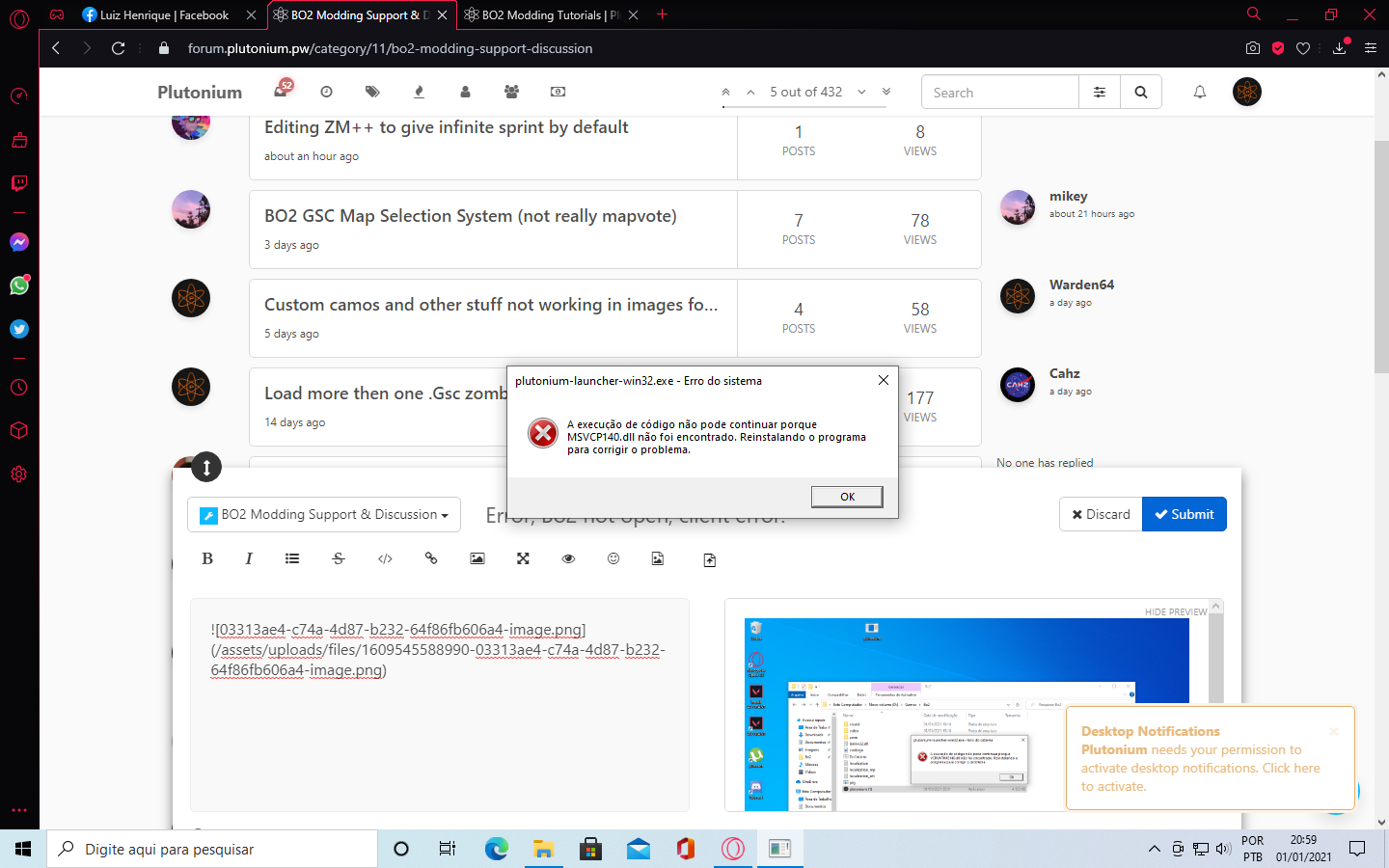Open forum notifications bell

point(1200,92)
